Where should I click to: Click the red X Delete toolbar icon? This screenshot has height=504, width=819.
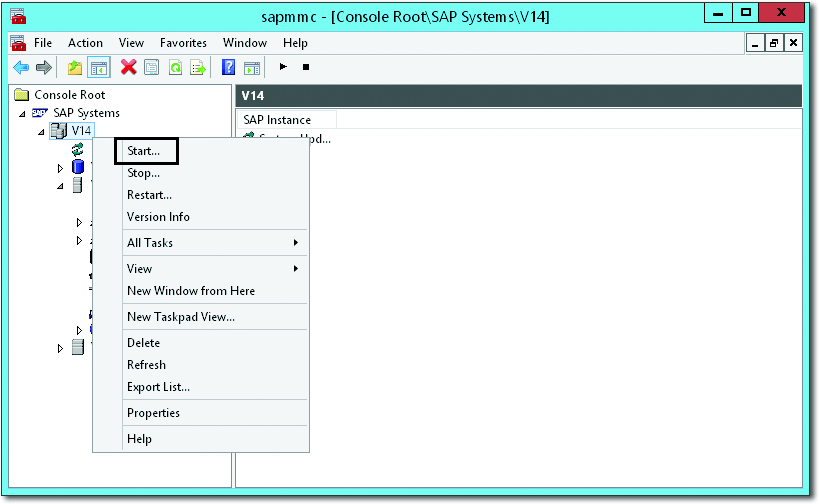click(x=128, y=67)
